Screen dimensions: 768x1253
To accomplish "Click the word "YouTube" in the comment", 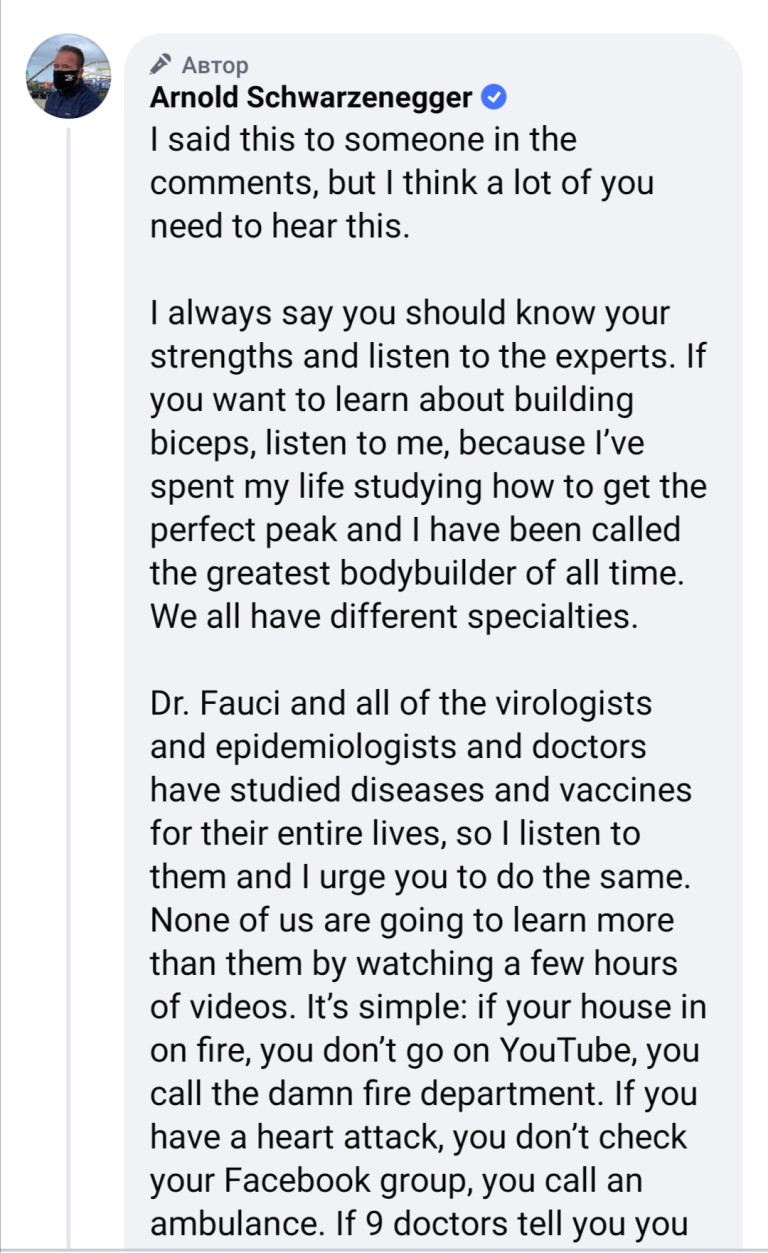I will click(x=564, y=1051).
